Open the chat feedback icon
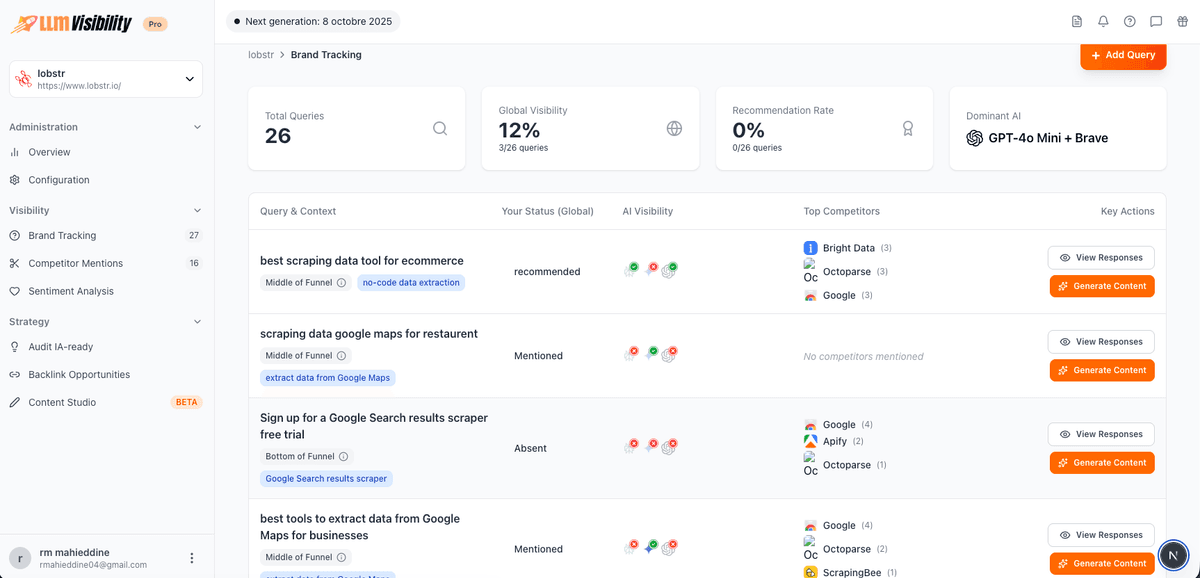Image resolution: width=1200 pixels, height=578 pixels. tap(1156, 21)
